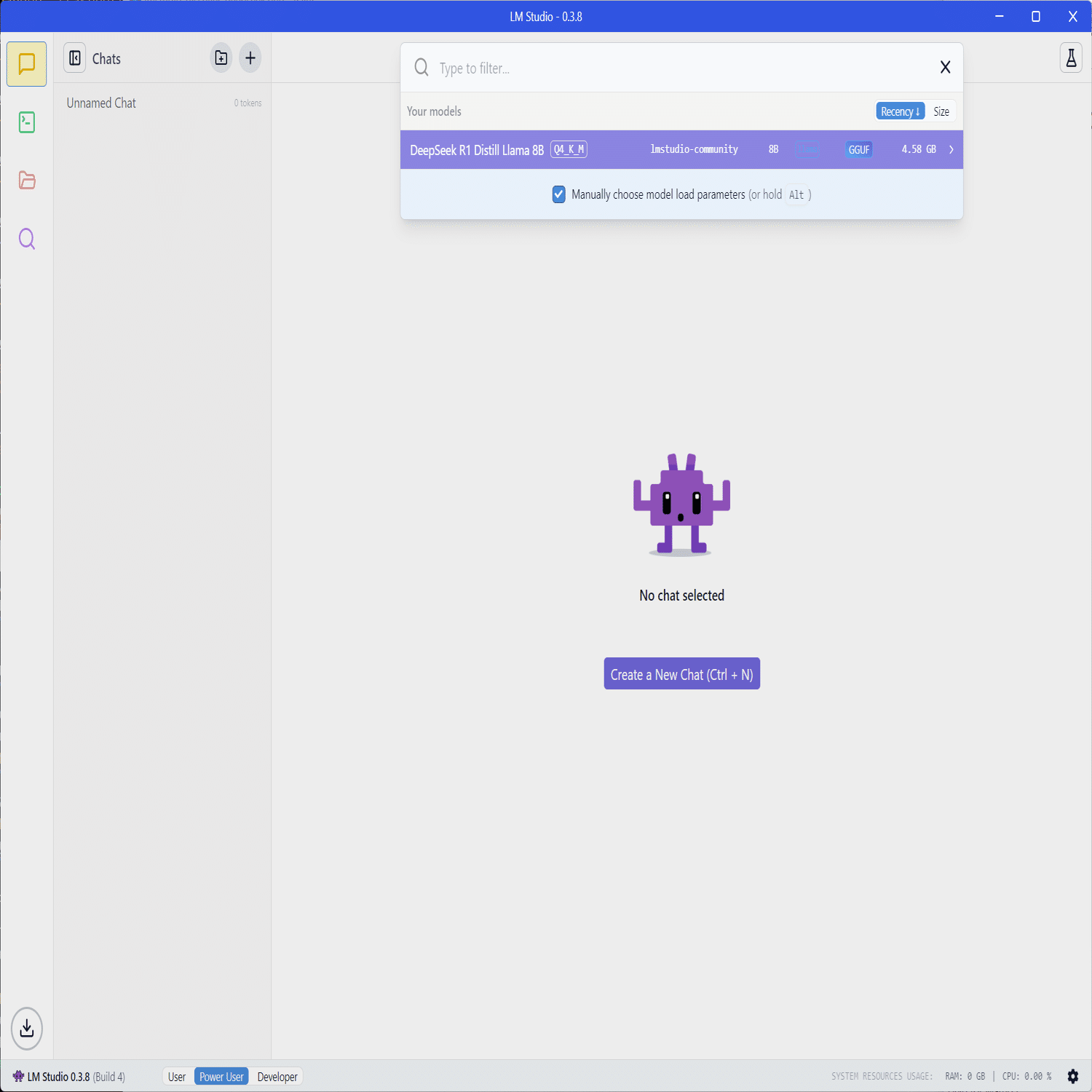Viewport: 1092px width, 1092px height.
Task: Click the 4.58 GB model size
Action: [x=919, y=149]
